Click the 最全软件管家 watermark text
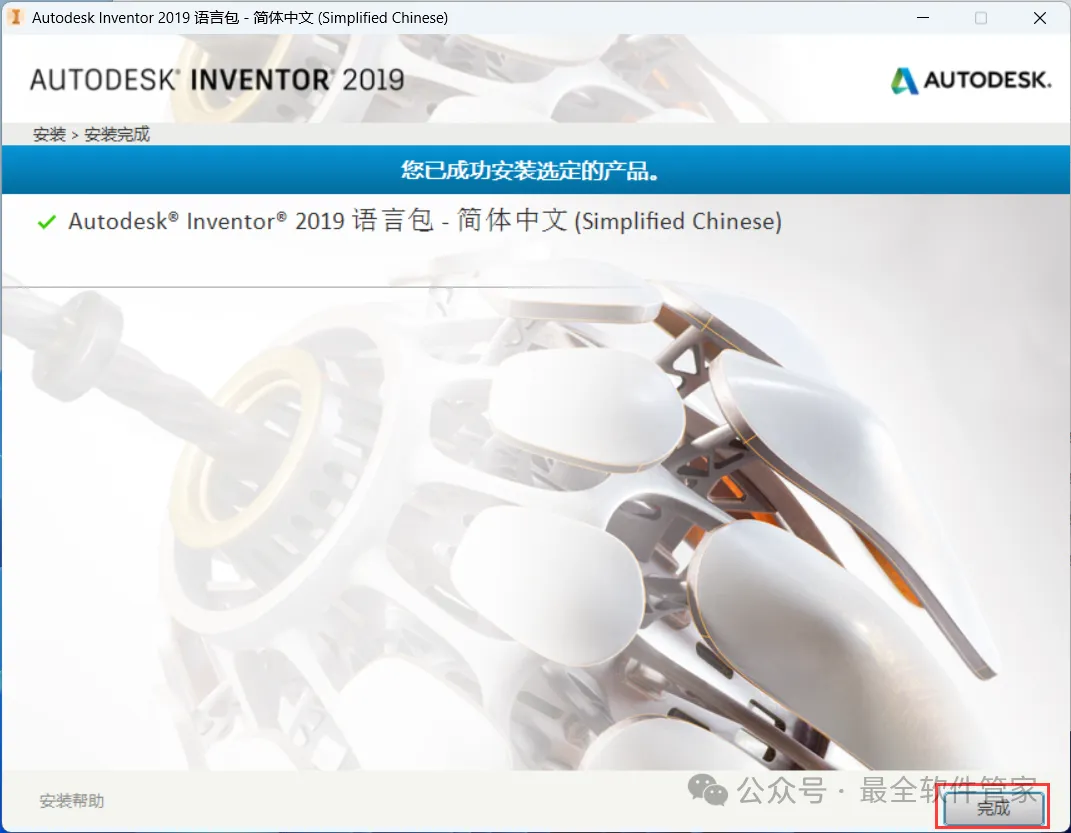 (x=948, y=790)
